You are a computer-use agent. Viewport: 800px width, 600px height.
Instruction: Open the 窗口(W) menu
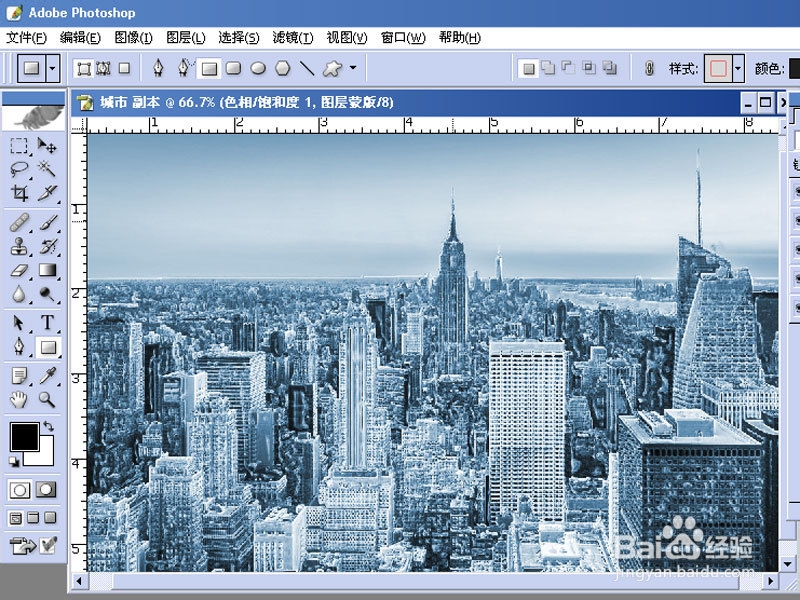pos(403,38)
